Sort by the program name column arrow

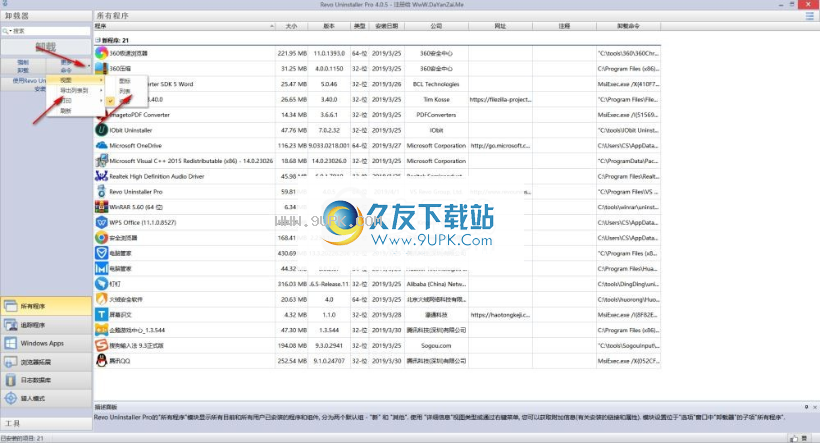pos(272,26)
